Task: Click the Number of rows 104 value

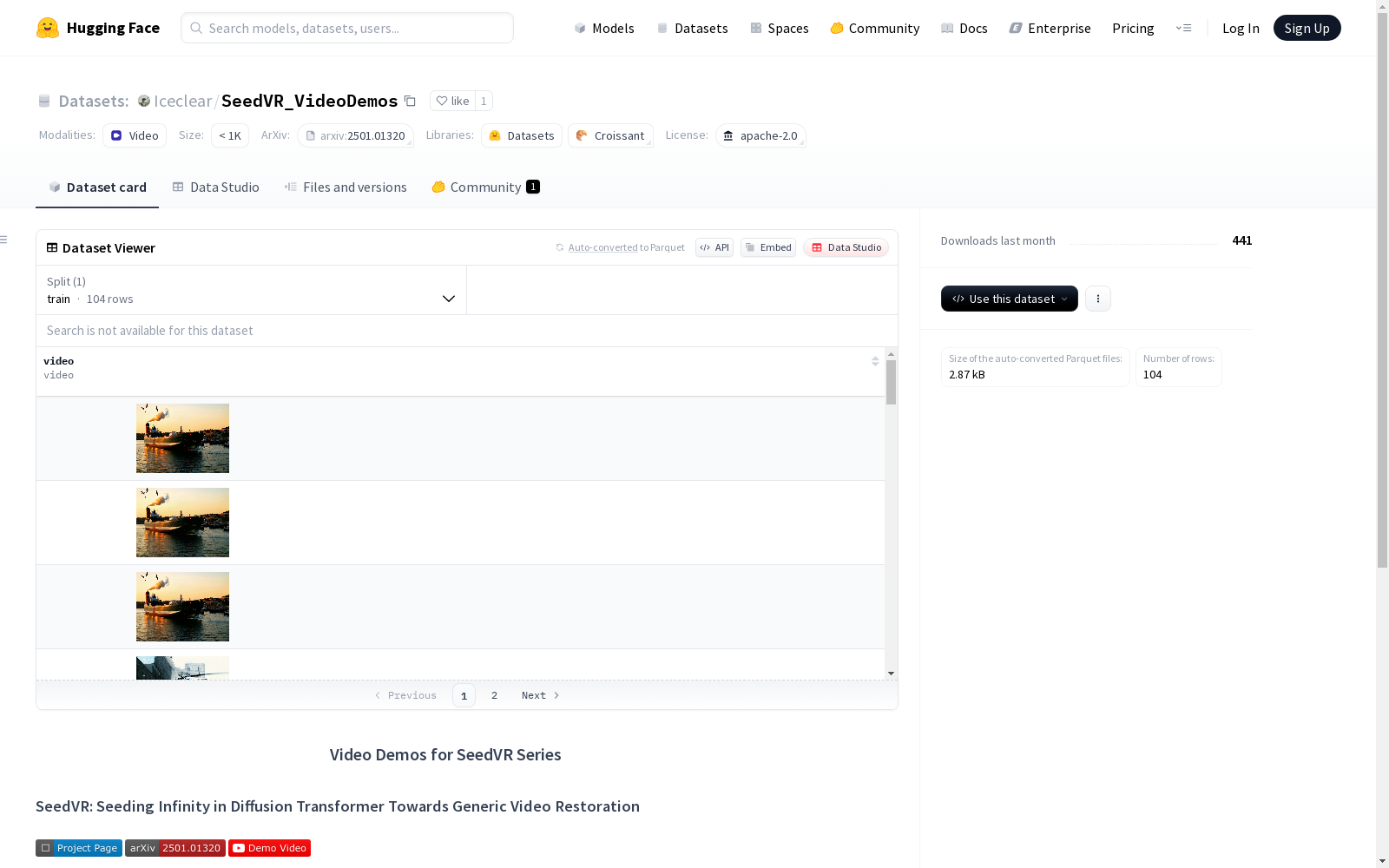Action: pyautogui.click(x=1153, y=375)
